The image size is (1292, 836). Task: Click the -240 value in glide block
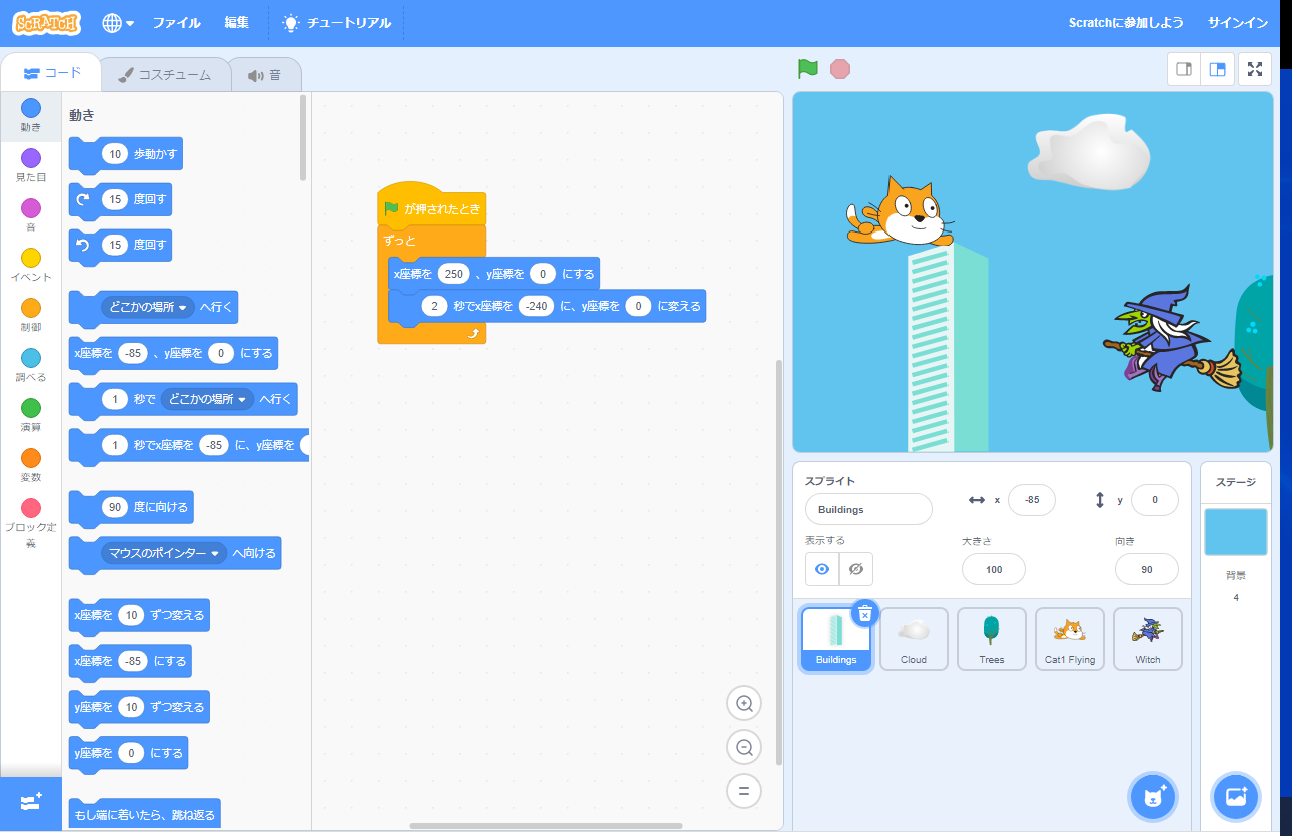pos(537,306)
